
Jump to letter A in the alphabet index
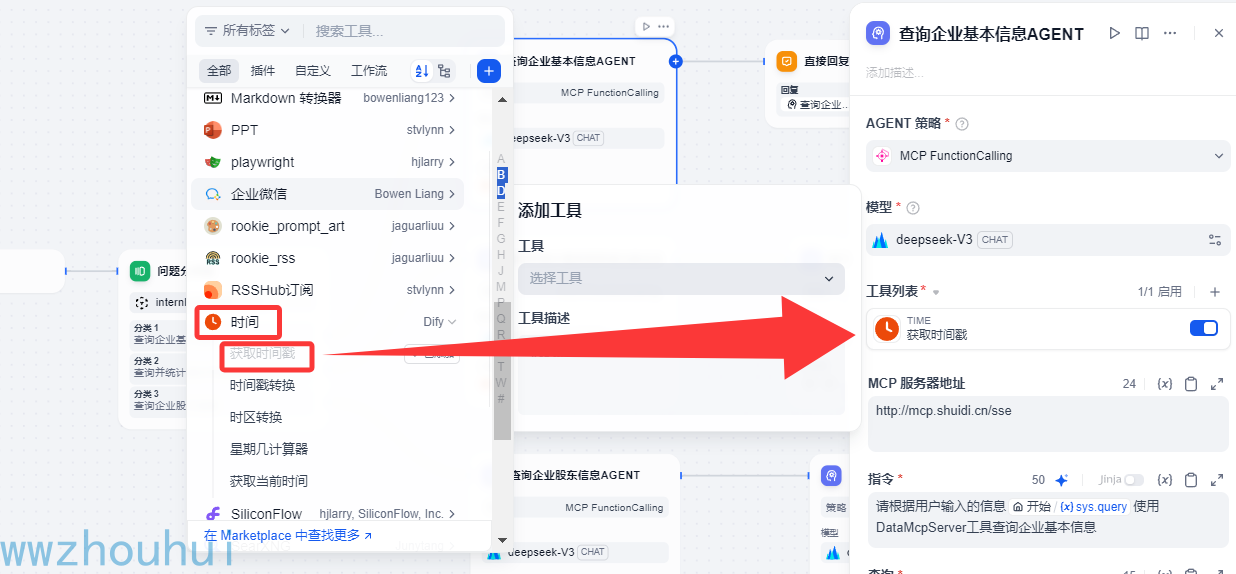501,159
